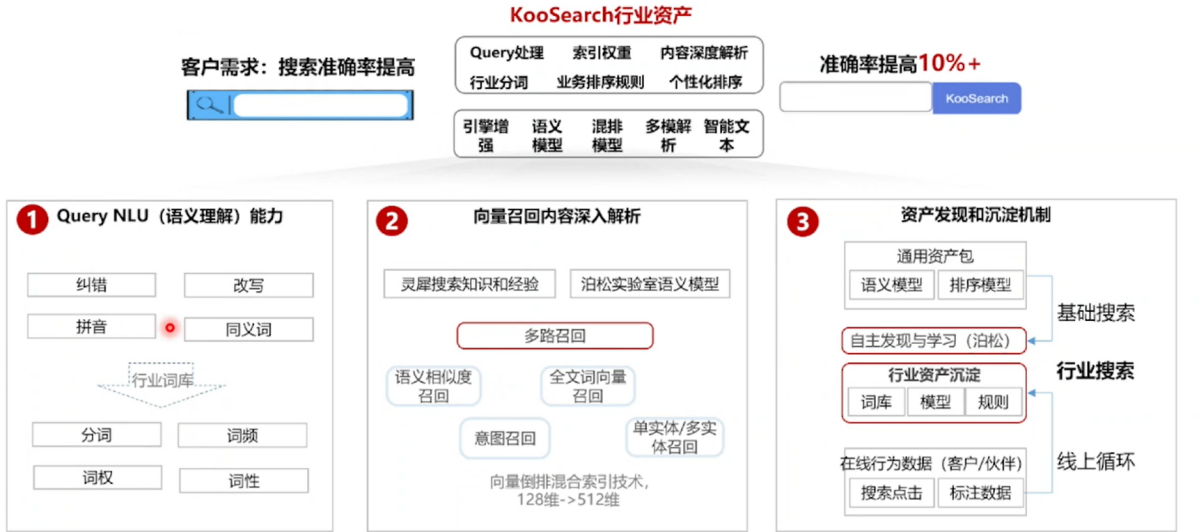Click the "向量倒排混合索引技术" caption
This screenshot has height=532, width=1199.
[570, 483]
